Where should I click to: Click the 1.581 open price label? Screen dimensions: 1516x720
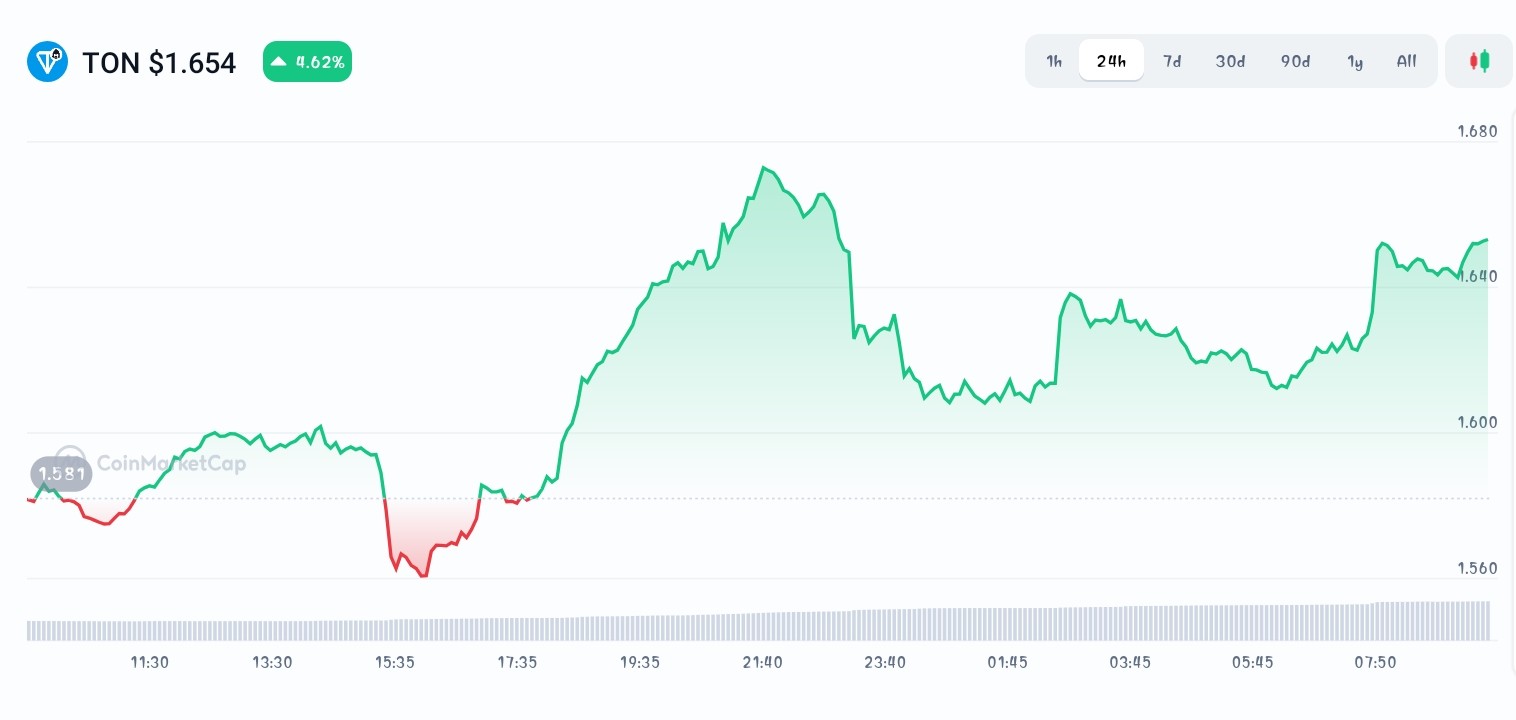[62, 474]
